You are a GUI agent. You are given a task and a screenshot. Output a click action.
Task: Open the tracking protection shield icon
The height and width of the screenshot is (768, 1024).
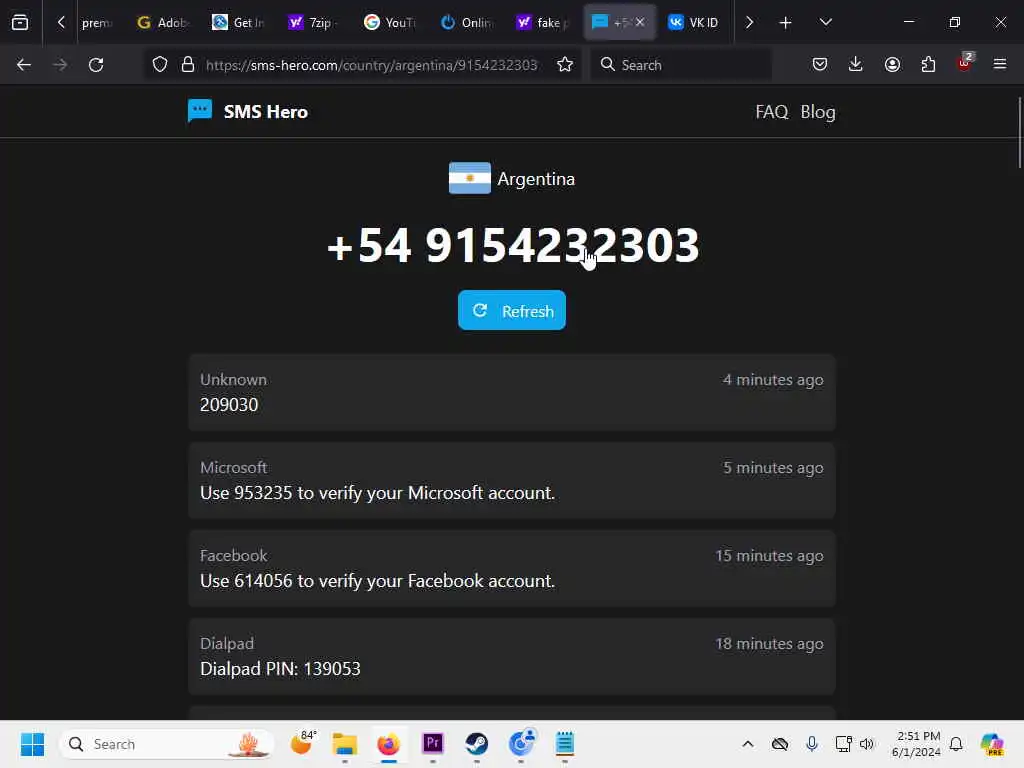[160, 65]
